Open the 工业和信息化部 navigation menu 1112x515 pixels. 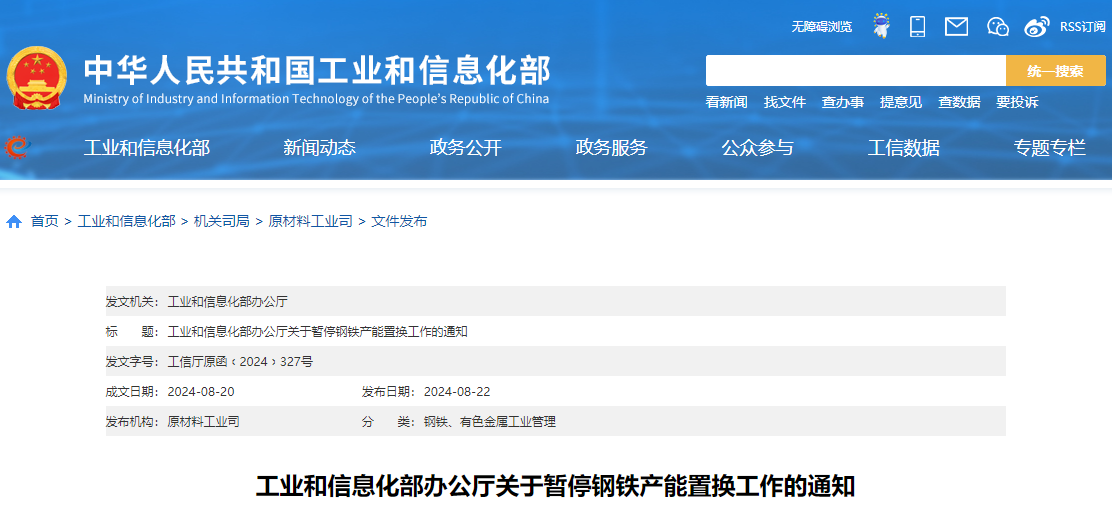[x=147, y=148]
